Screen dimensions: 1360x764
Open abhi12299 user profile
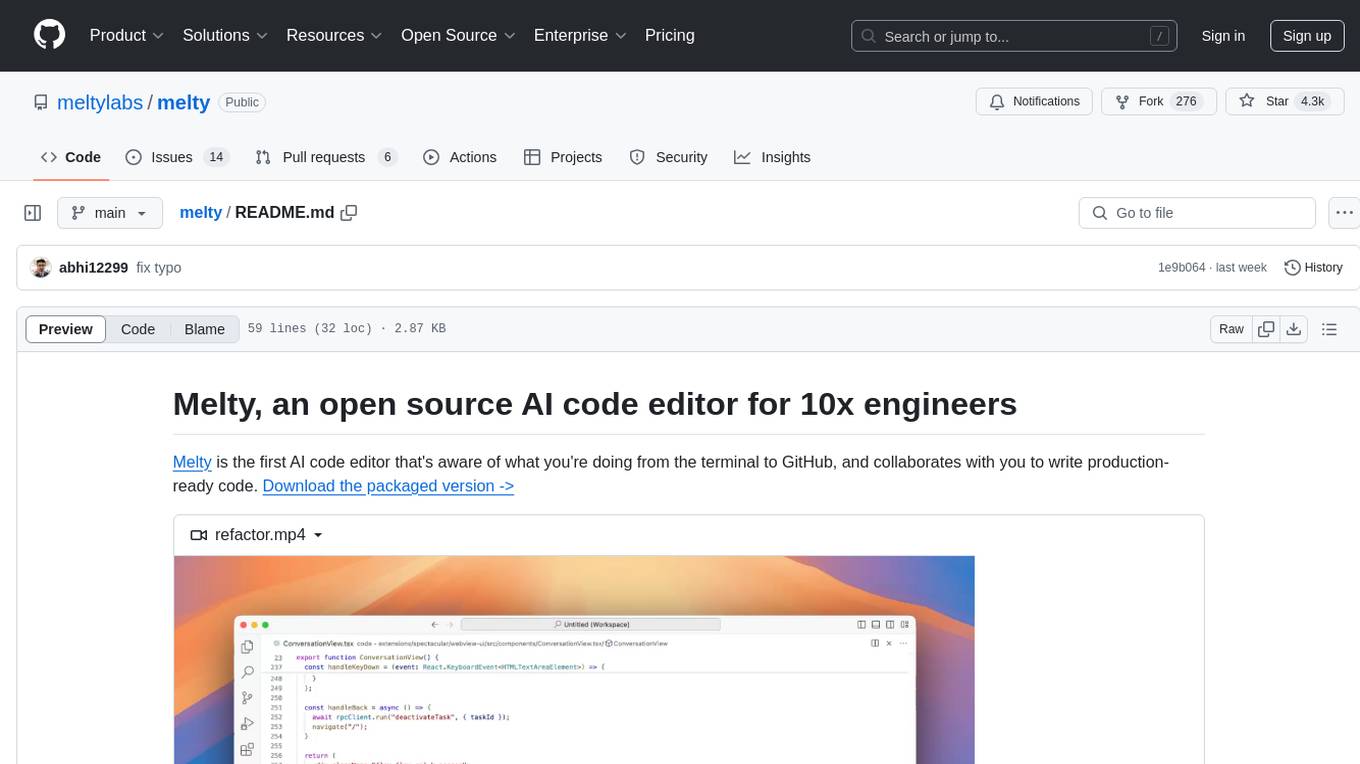[x=93, y=267]
